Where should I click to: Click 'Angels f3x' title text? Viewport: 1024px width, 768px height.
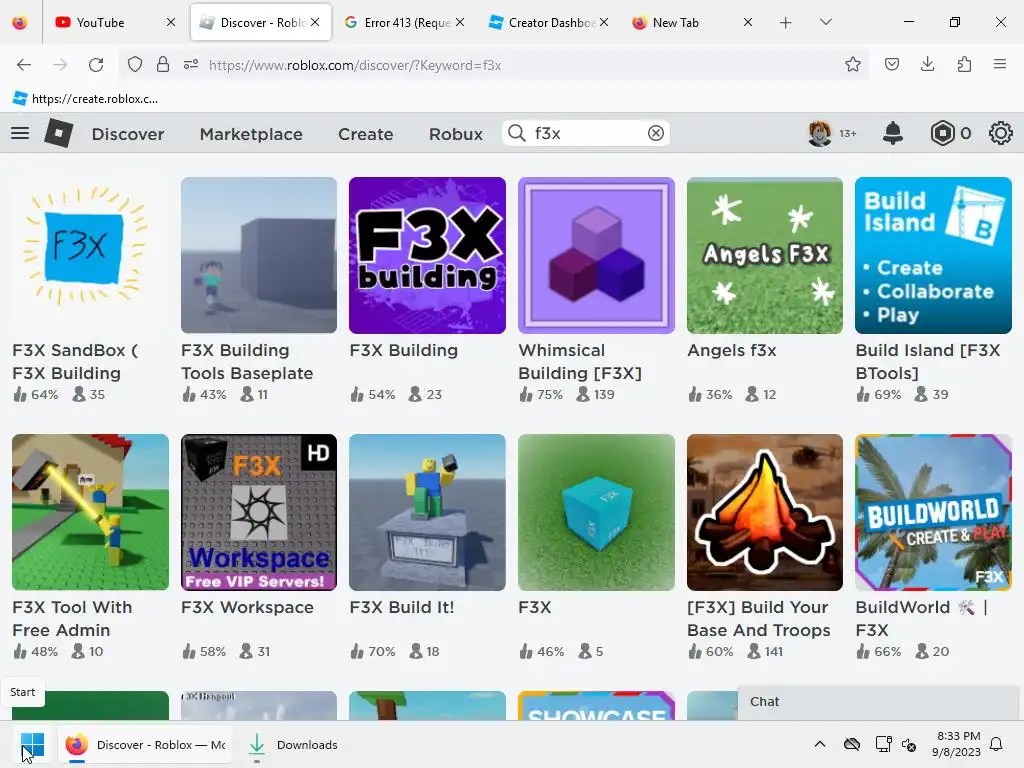coord(731,351)
